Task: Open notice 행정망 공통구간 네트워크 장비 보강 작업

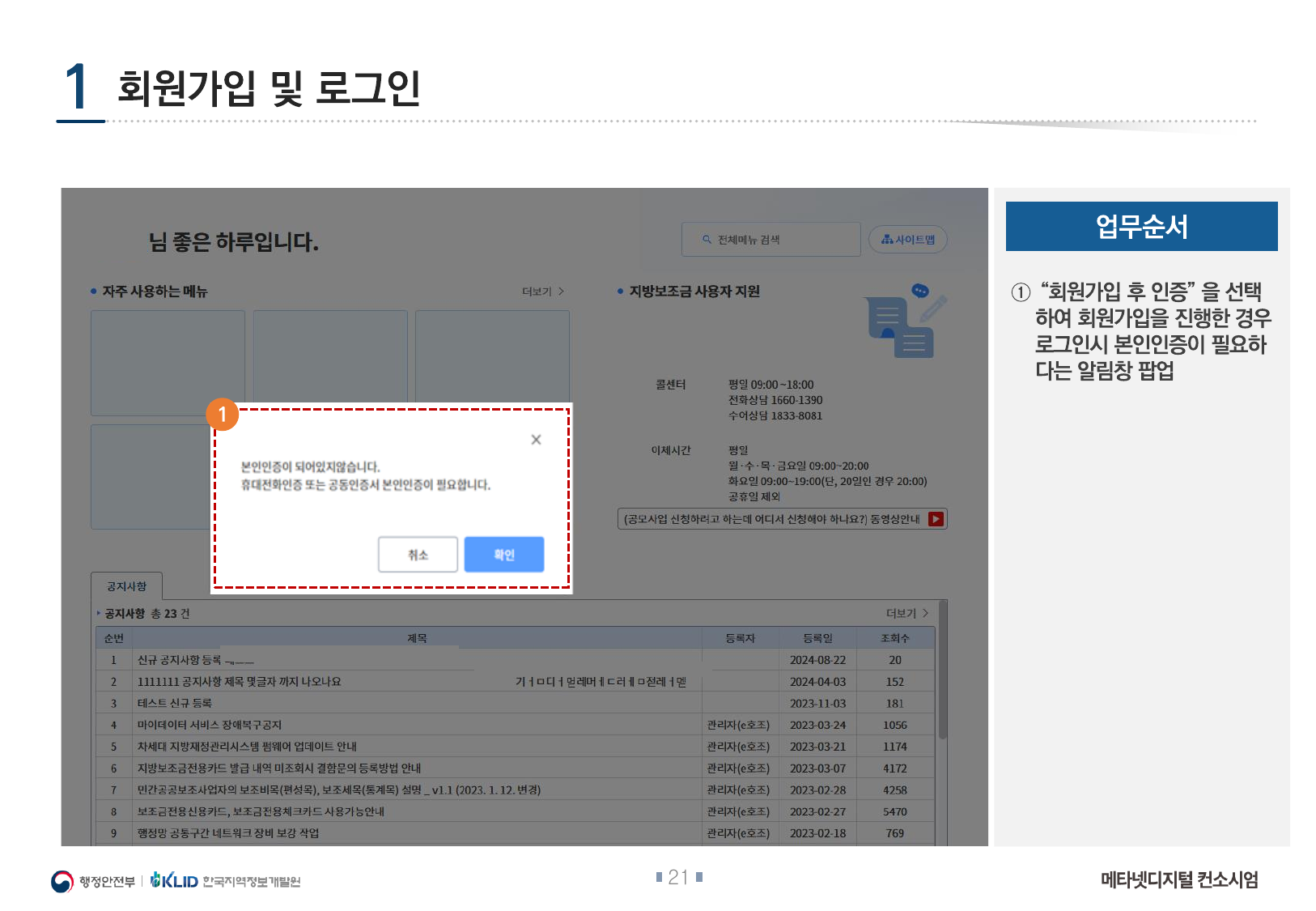Action: pos(228,833)
